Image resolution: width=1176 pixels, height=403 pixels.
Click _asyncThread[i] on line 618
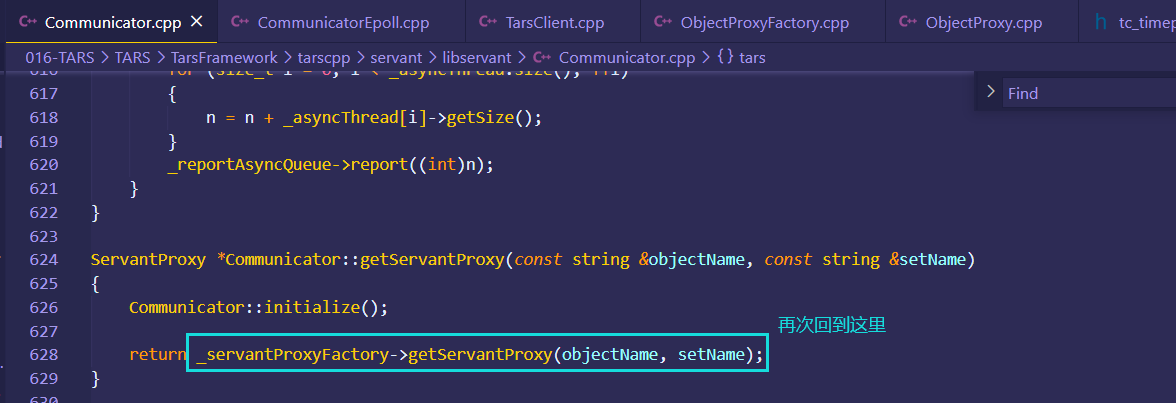[x=354, y=118]
